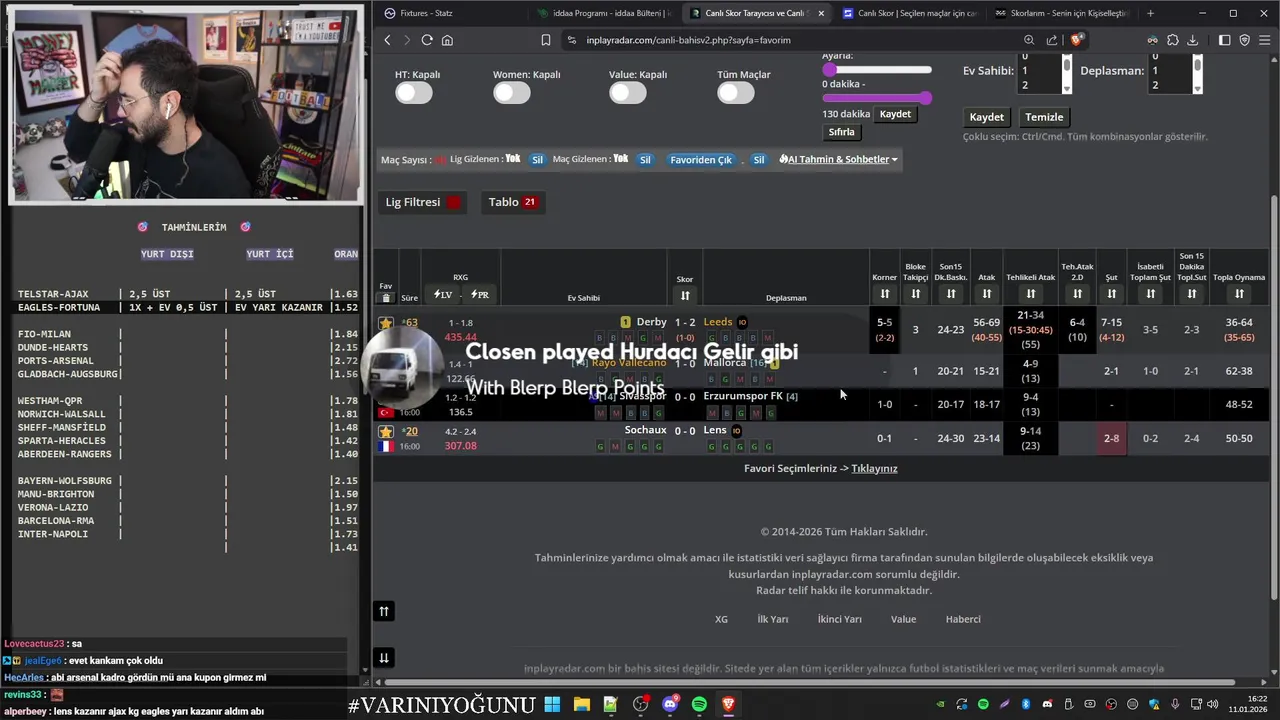Open Brave Shields lion icon
This screenshot has height=720, width=1280.
click(x=1076, y=40)
